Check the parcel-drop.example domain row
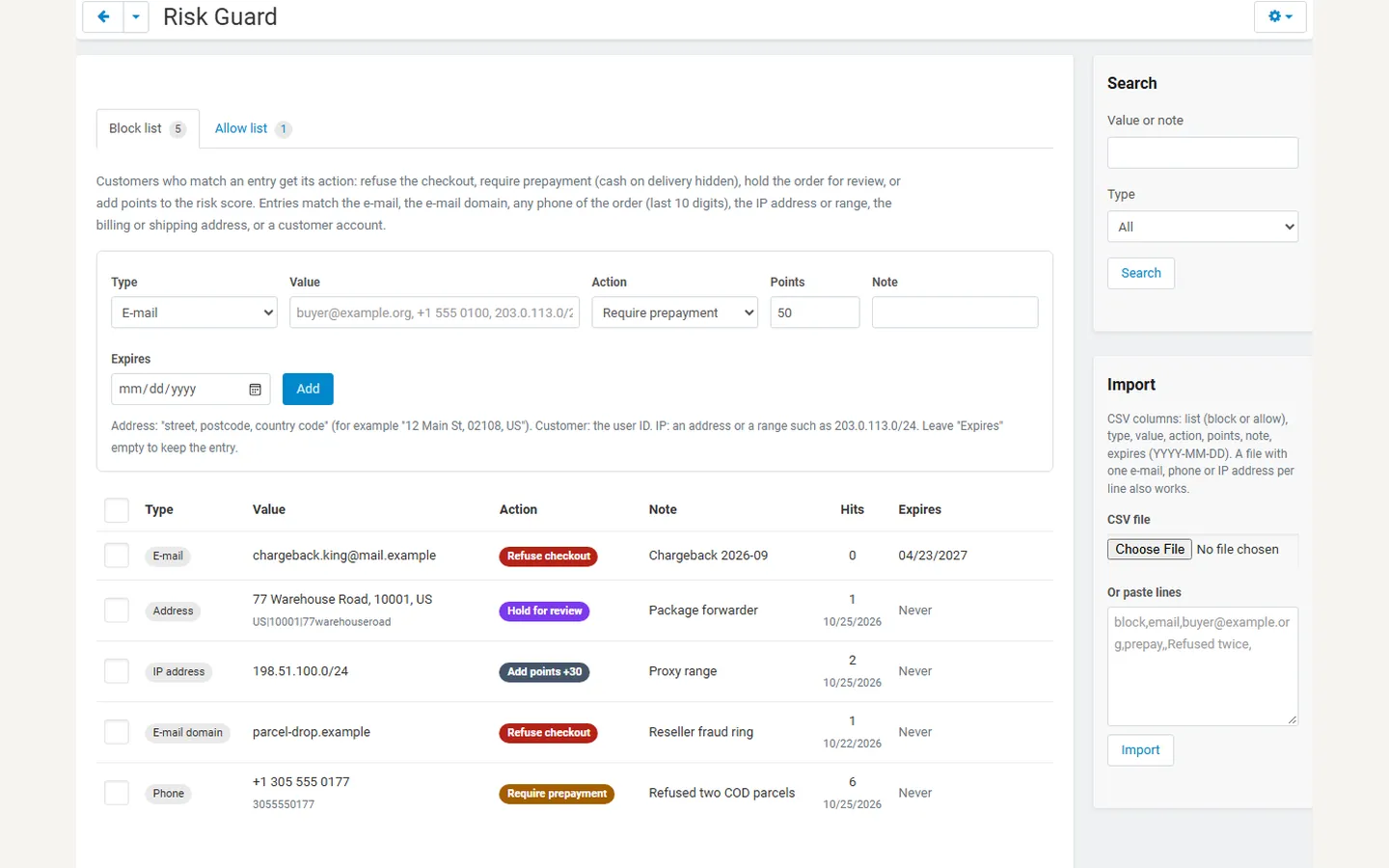Image resolution: width=1389 pixels, height=868 pixels. click(x=117, y=732)
